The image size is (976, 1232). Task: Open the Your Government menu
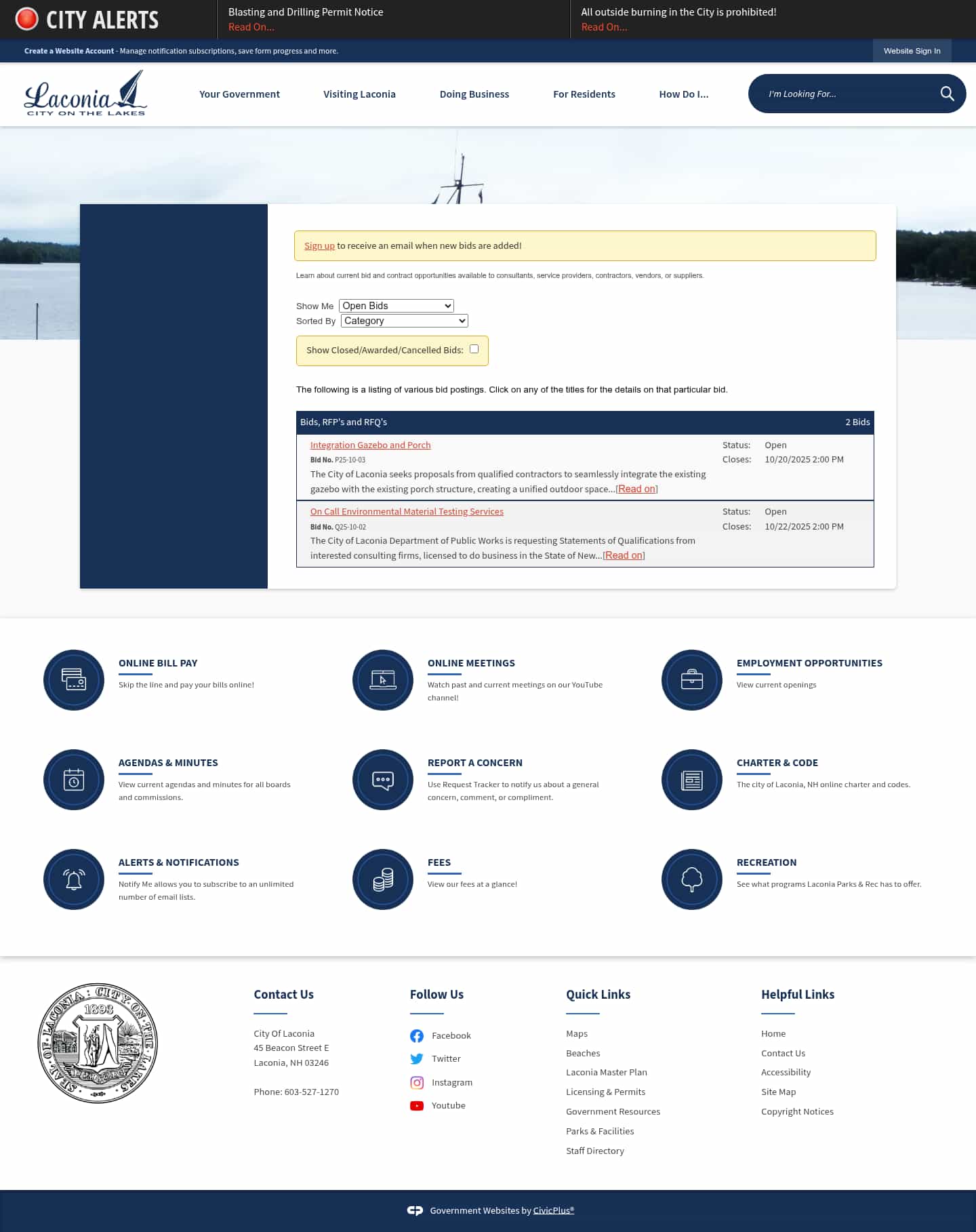coord(239,94)
